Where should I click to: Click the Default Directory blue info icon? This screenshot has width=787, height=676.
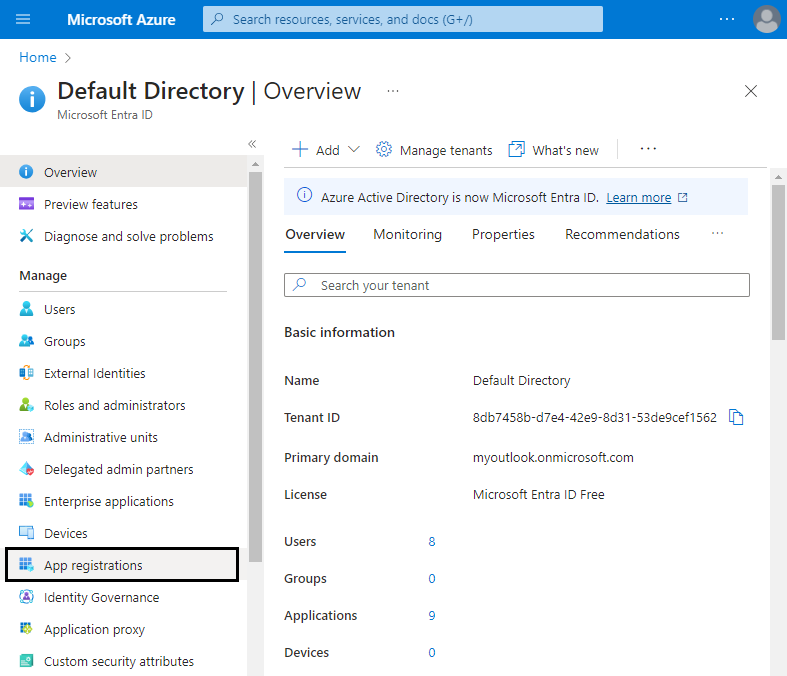point(32,99)
